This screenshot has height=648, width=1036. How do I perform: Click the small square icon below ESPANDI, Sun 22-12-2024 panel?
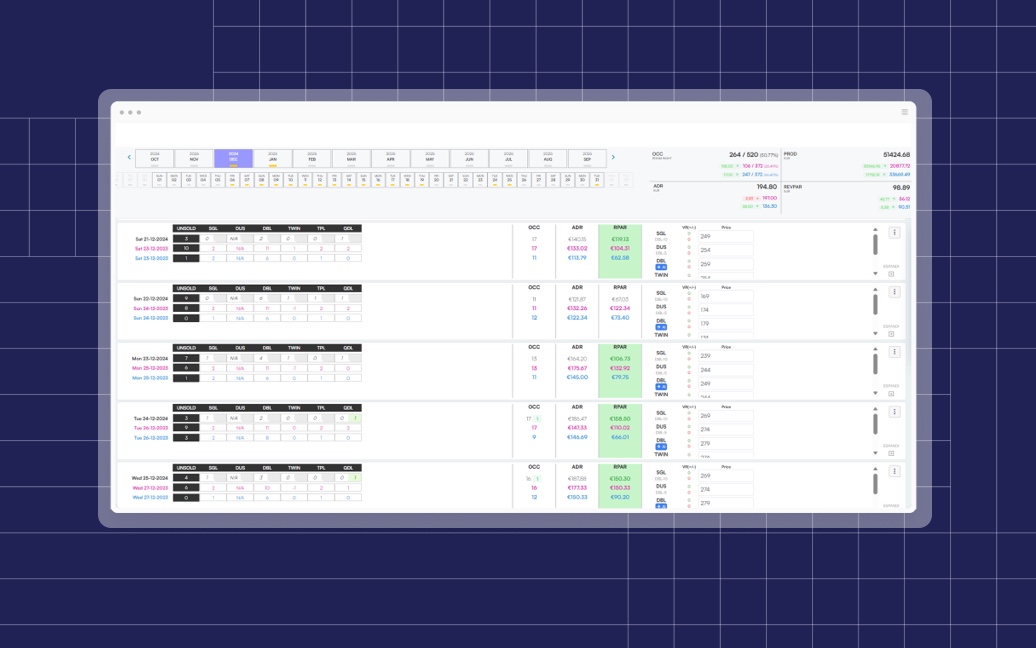[891, 334]
